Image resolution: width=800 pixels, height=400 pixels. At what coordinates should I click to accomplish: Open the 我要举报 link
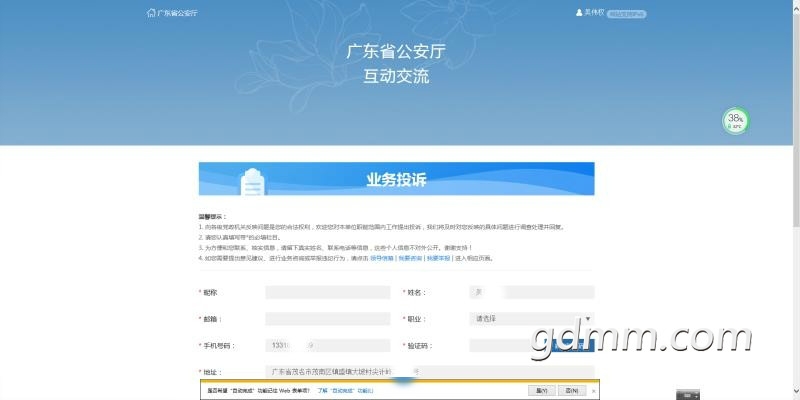click(x=439, y=258)
